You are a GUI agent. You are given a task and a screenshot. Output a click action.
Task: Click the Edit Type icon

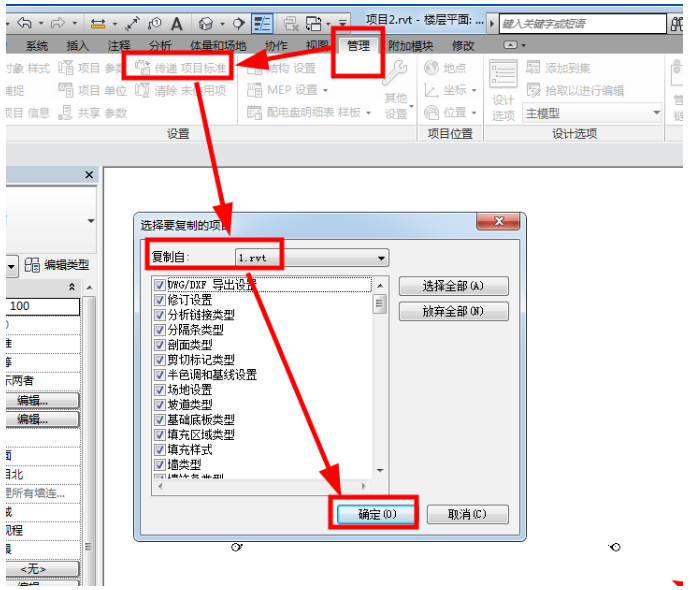click(x=32, y=265)
